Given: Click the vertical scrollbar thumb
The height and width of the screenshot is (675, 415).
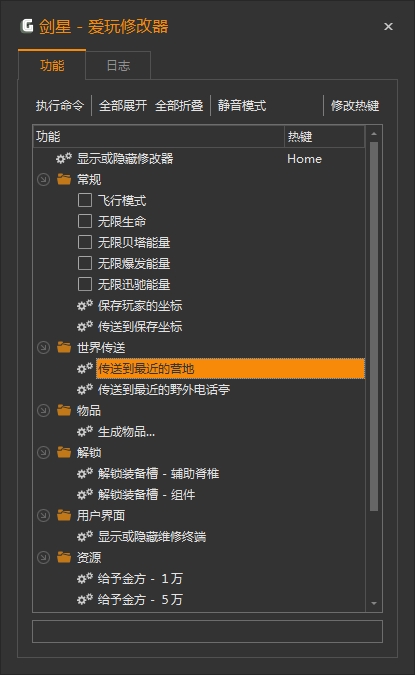Looking at the screenshot, I should click(x=374, y=326).
